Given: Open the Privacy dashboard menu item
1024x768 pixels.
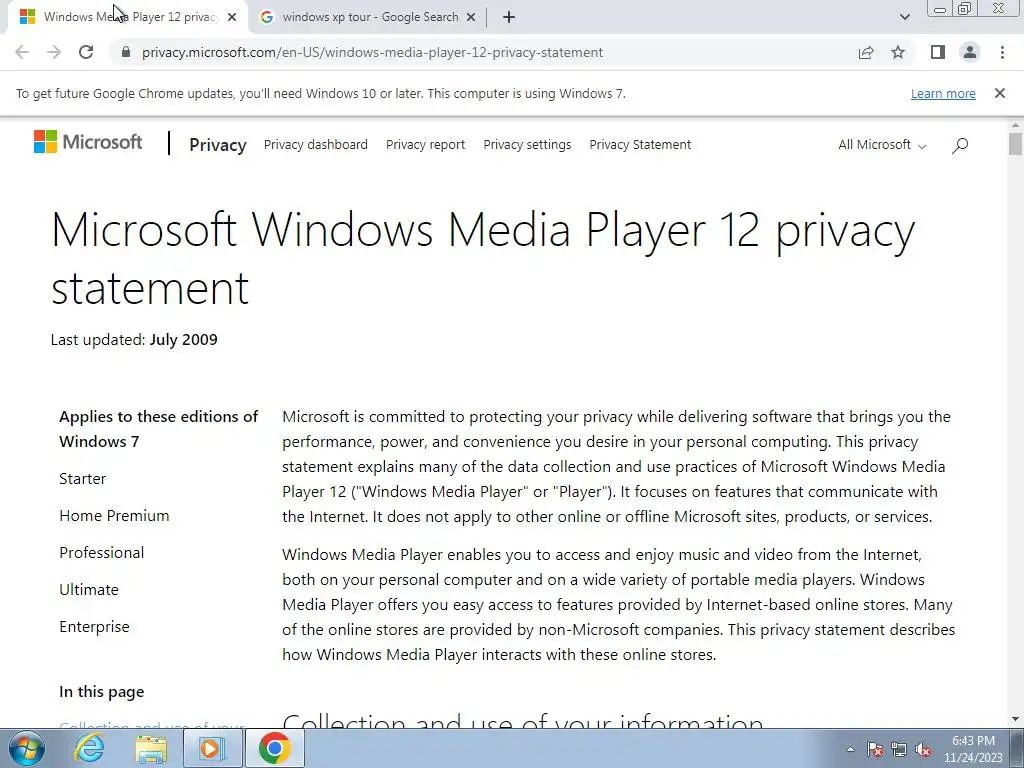Looking at the screenshot, I should click(315, 145).
